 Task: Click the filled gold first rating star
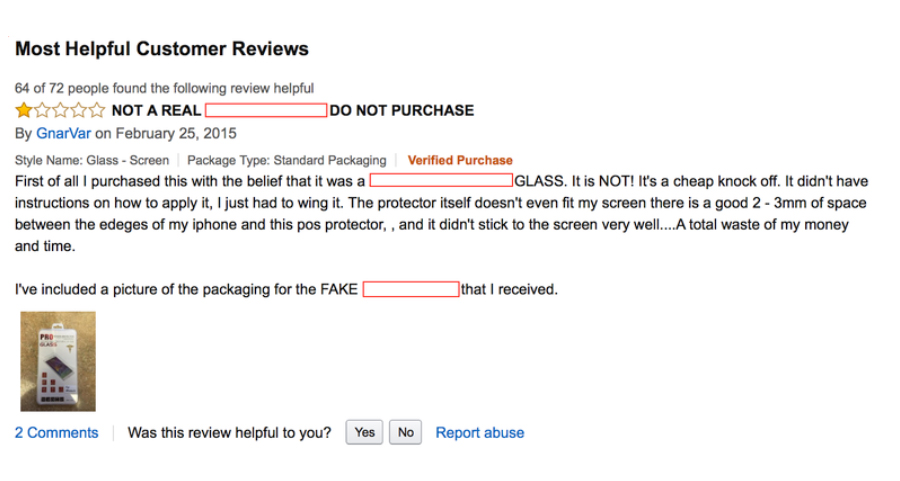coord(24,110)
